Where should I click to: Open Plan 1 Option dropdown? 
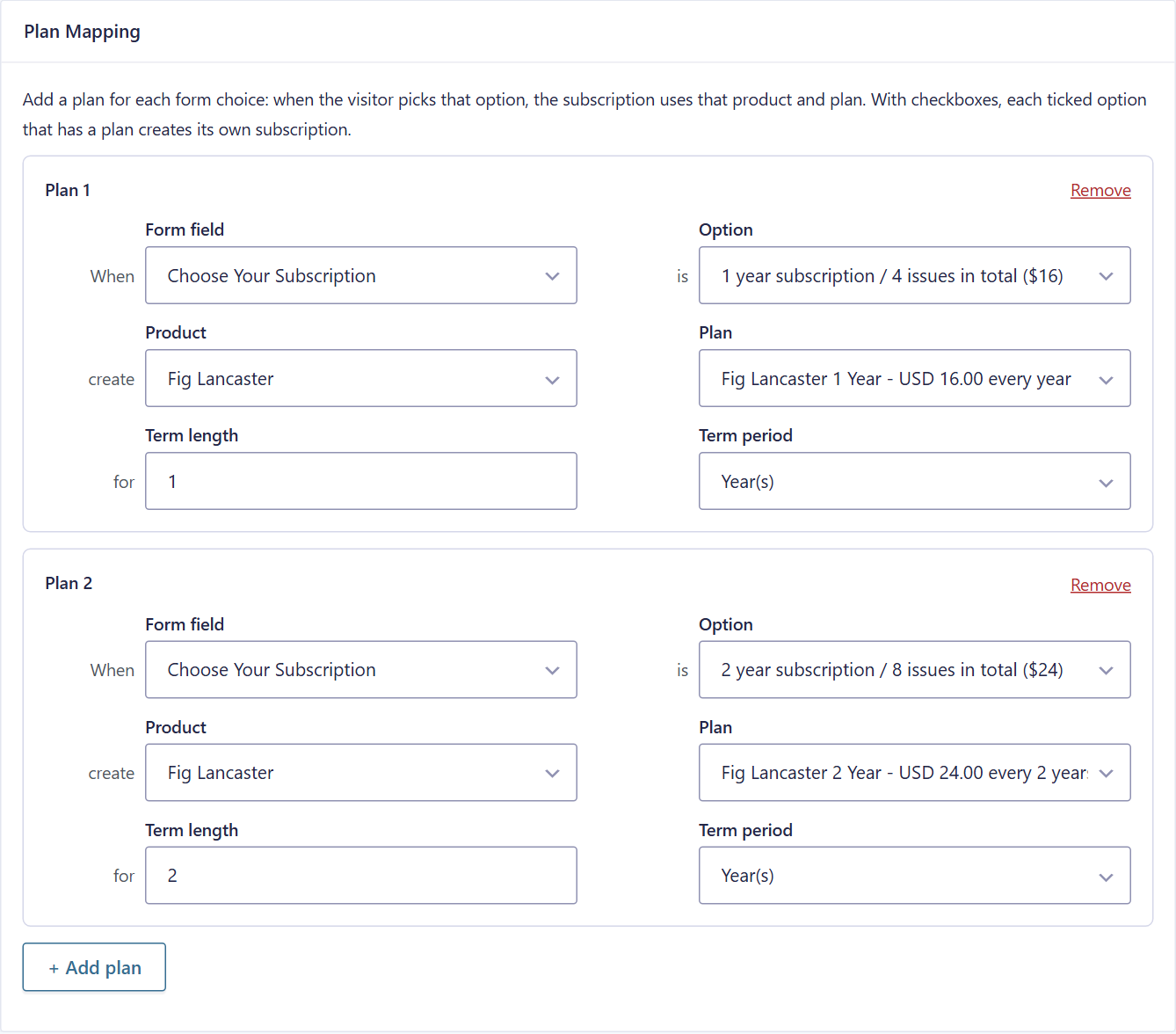(x=915, y=275)
